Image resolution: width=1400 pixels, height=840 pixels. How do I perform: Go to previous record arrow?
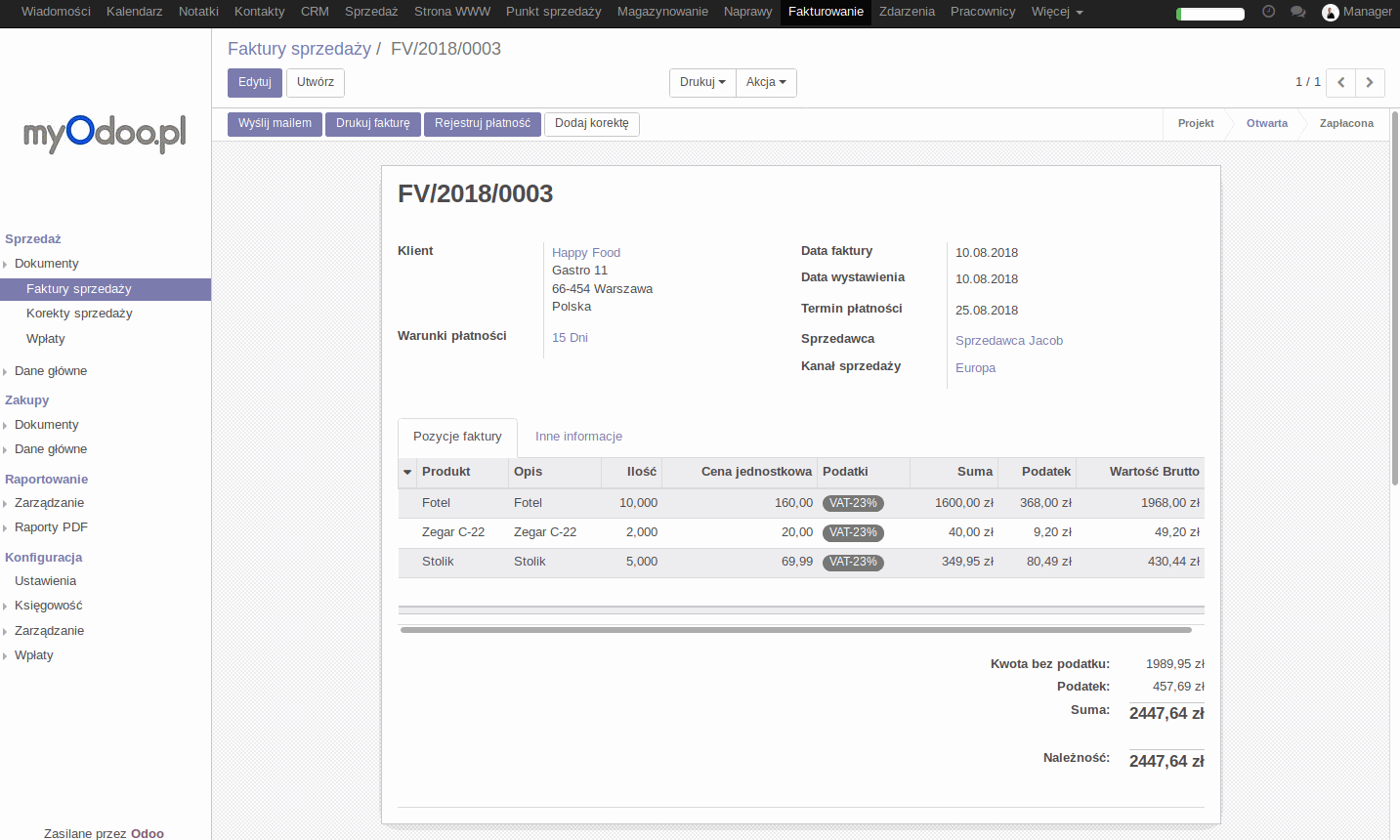coord(1341,82)
